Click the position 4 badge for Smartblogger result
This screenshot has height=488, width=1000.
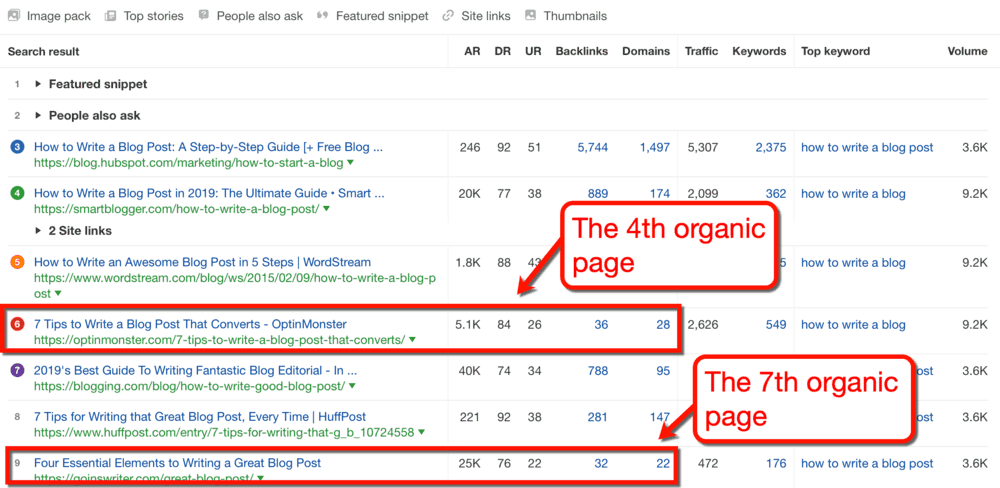pos(17,194)
